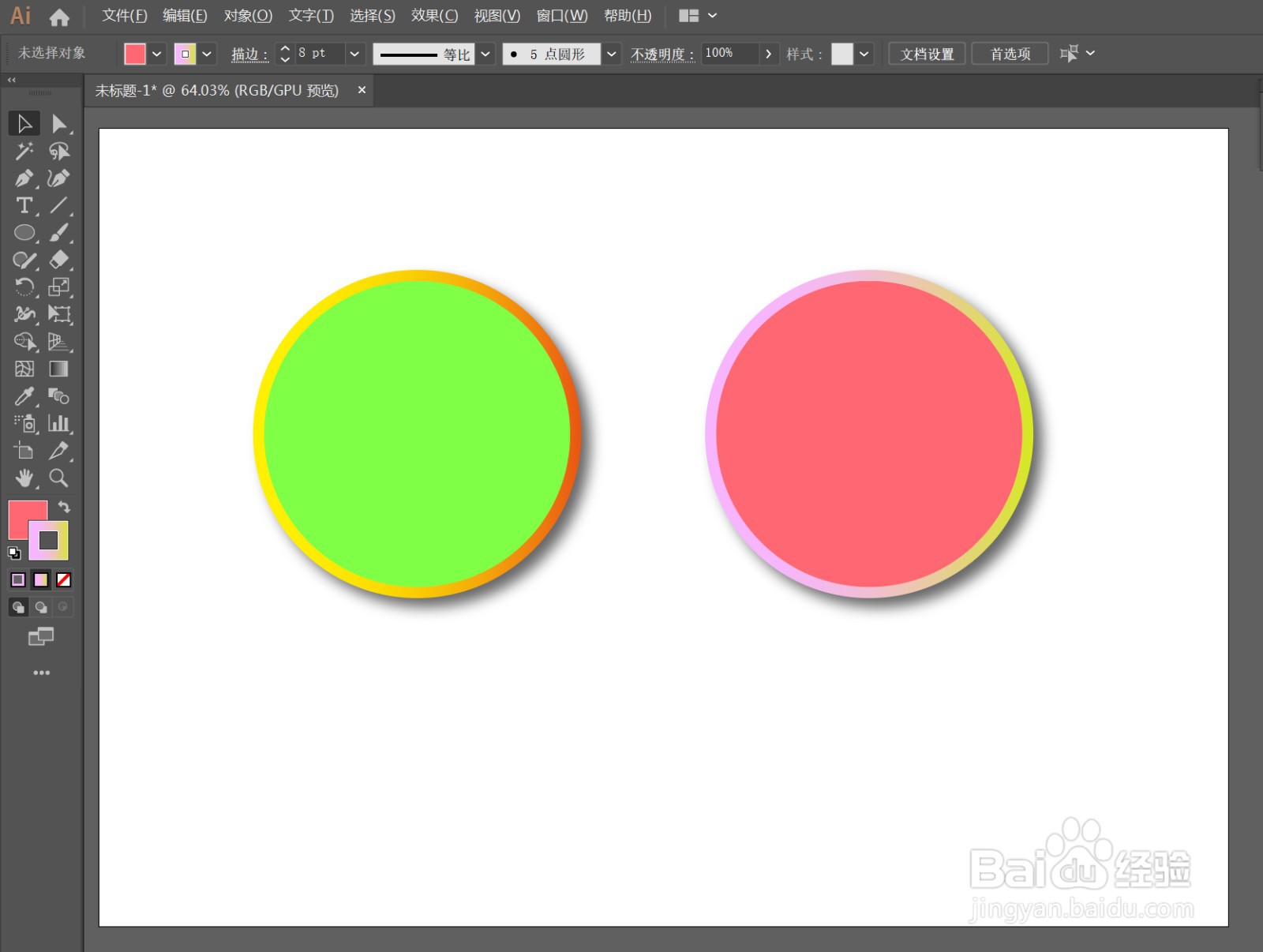Expand align-to options dropdown
1263x952 pixels.
pyautogui.click(x=1090, y=54)
